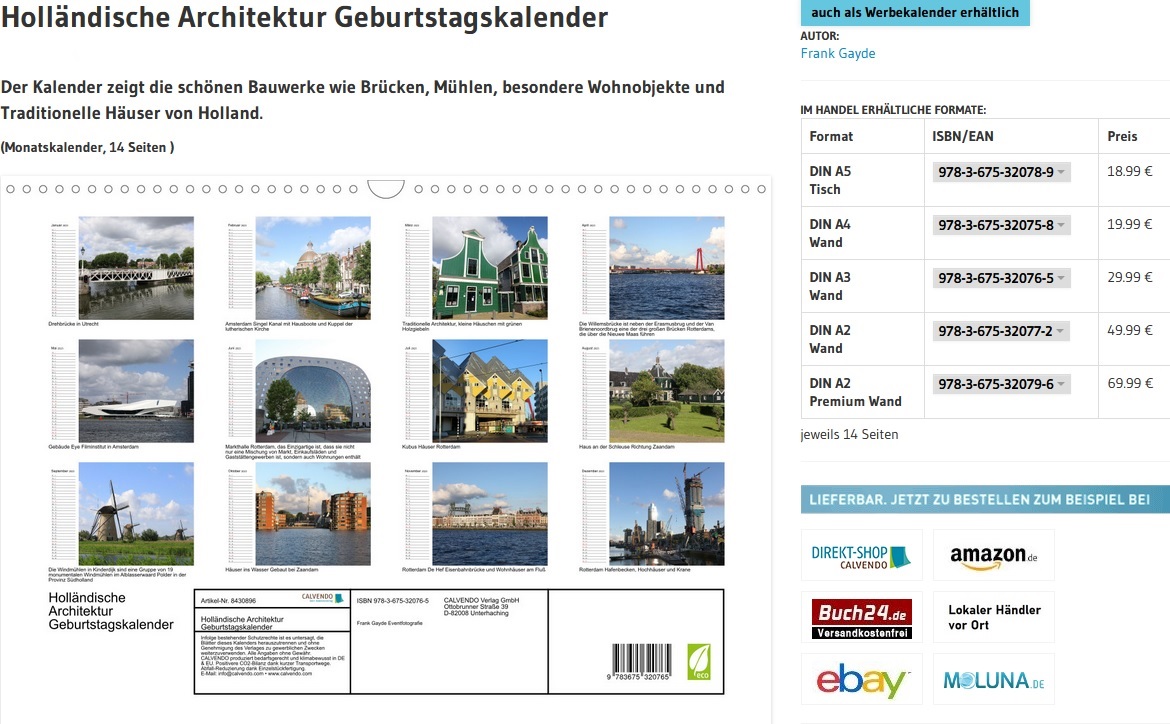Open ISBN dropdown arrow for 49.99 € DIN A2
1170x724 pixels.
[1061, 331]
